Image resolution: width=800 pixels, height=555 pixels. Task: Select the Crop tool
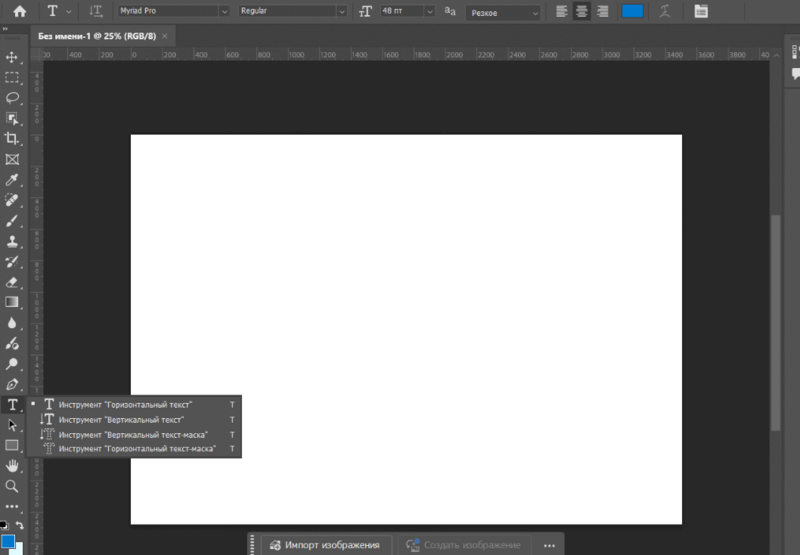(12, 139)
